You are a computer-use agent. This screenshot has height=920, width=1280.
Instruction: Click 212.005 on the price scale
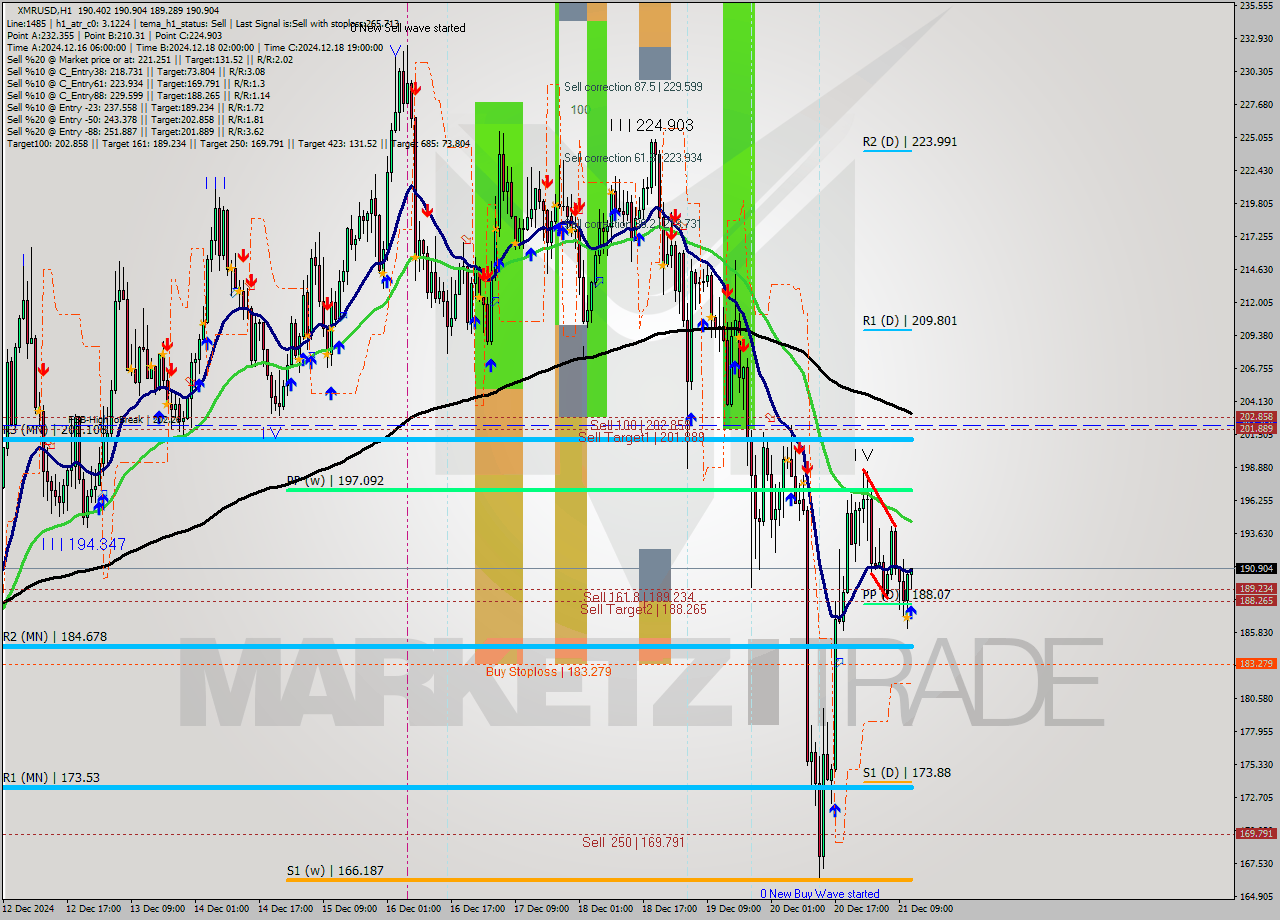[x=1256, y=302]
